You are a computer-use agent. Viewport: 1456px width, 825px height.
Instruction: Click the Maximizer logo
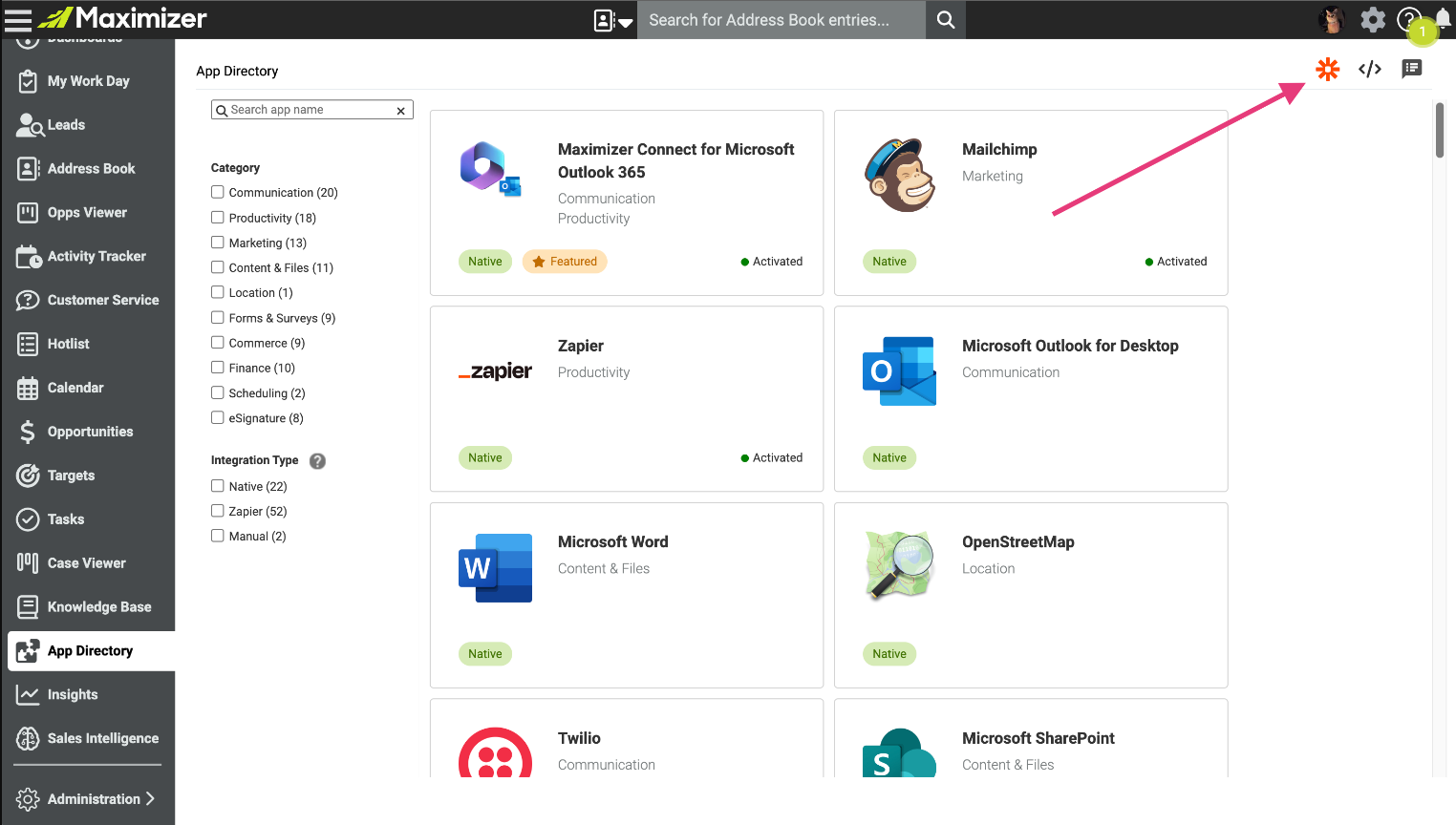(122, 18)
